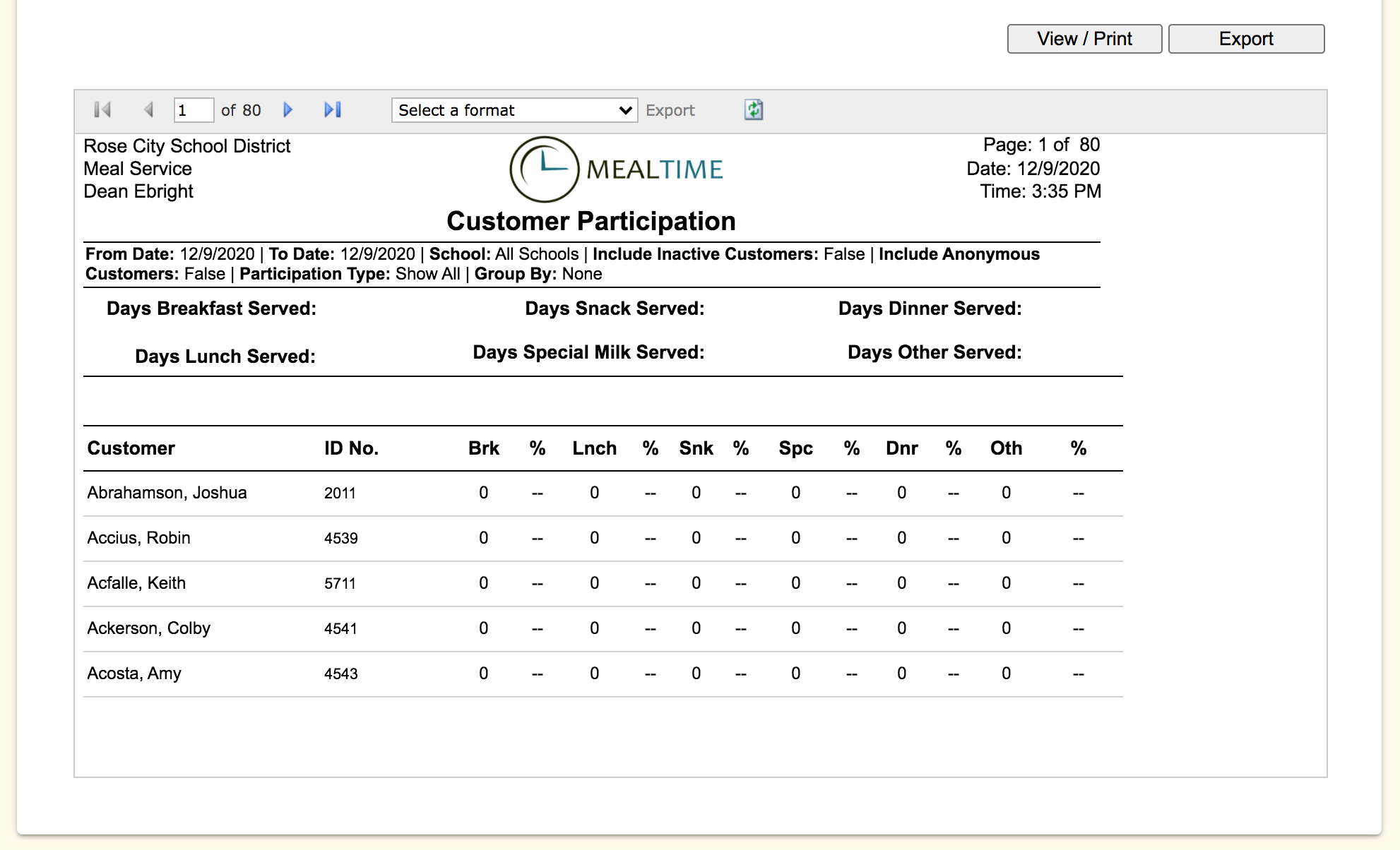The width and height of the screenshot is (1400, 850).
Task: Jump to last report page
Action: click(x=333, y=110)
